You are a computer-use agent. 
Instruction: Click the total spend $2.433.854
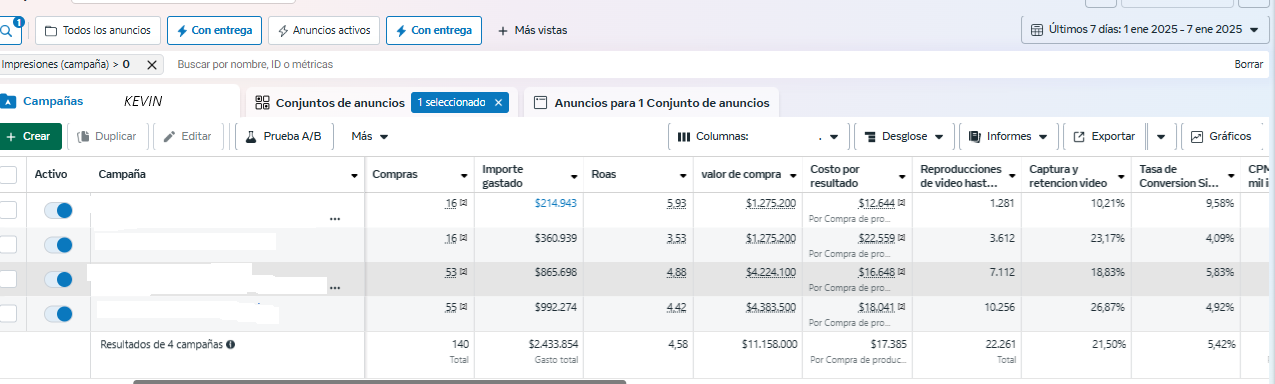click(553, 343)
